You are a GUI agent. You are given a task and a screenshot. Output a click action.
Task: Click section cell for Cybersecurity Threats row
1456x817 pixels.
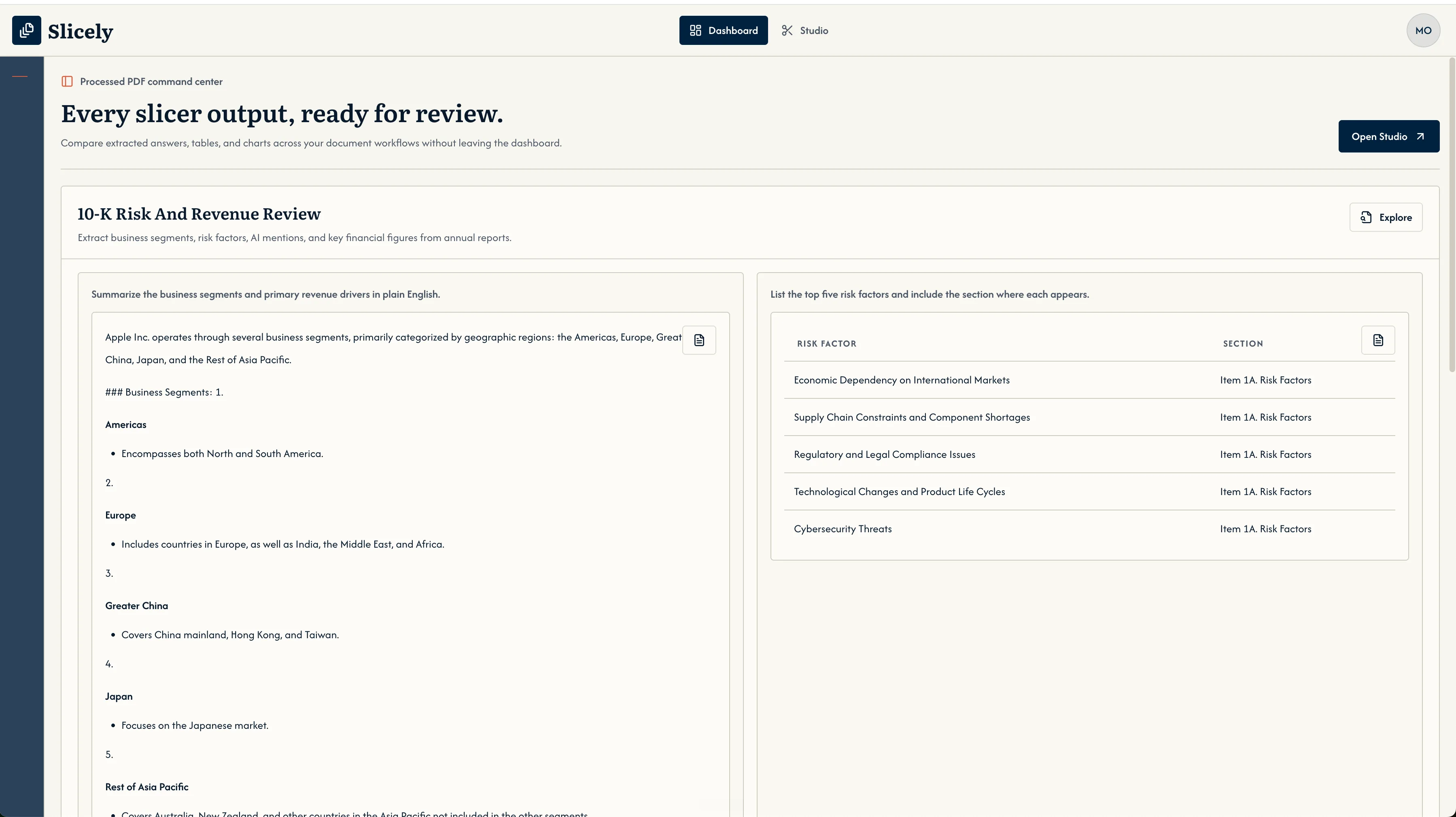click(x=1265, y=529)
